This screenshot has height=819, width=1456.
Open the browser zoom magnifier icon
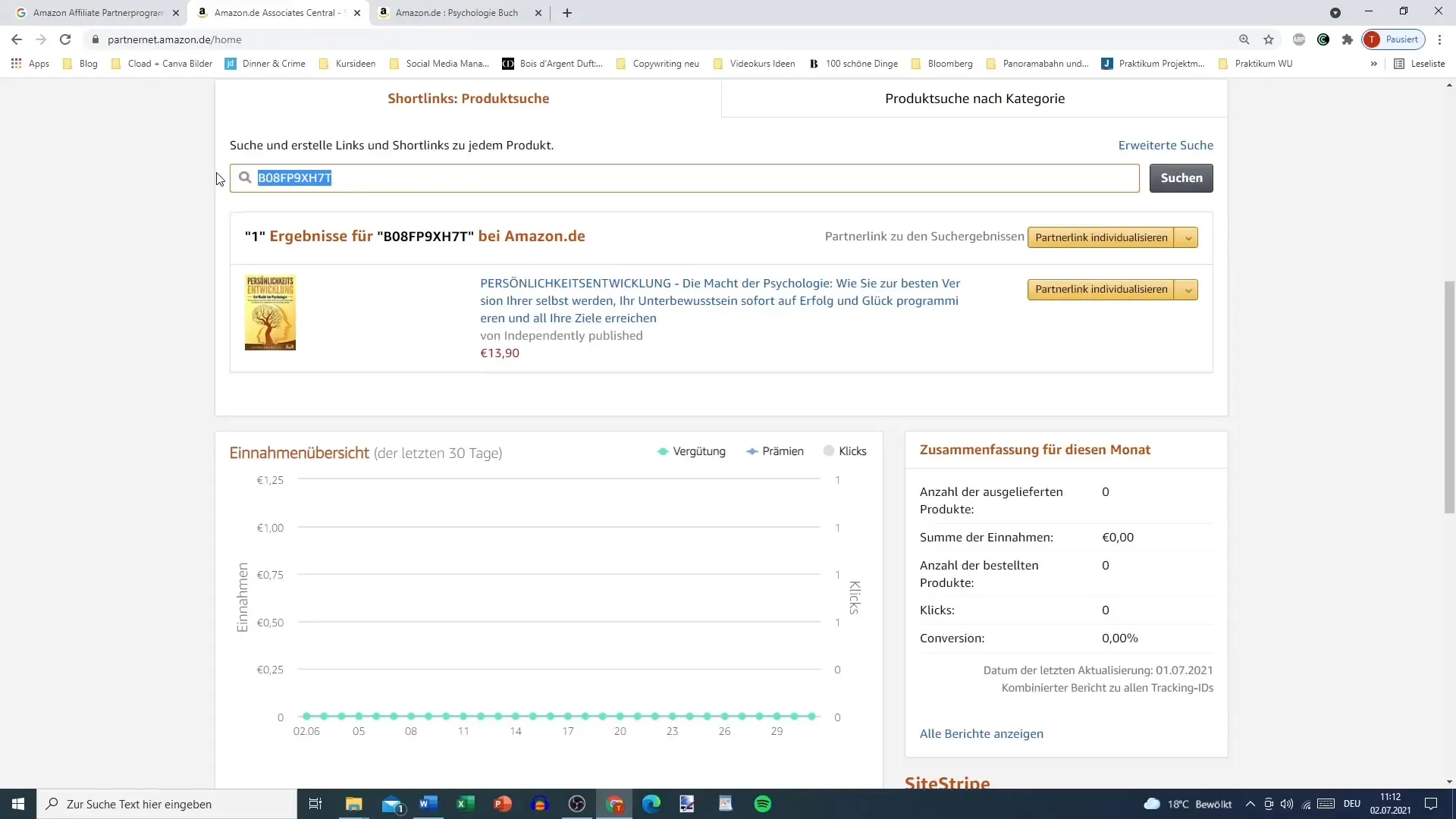coord(1244,39)
